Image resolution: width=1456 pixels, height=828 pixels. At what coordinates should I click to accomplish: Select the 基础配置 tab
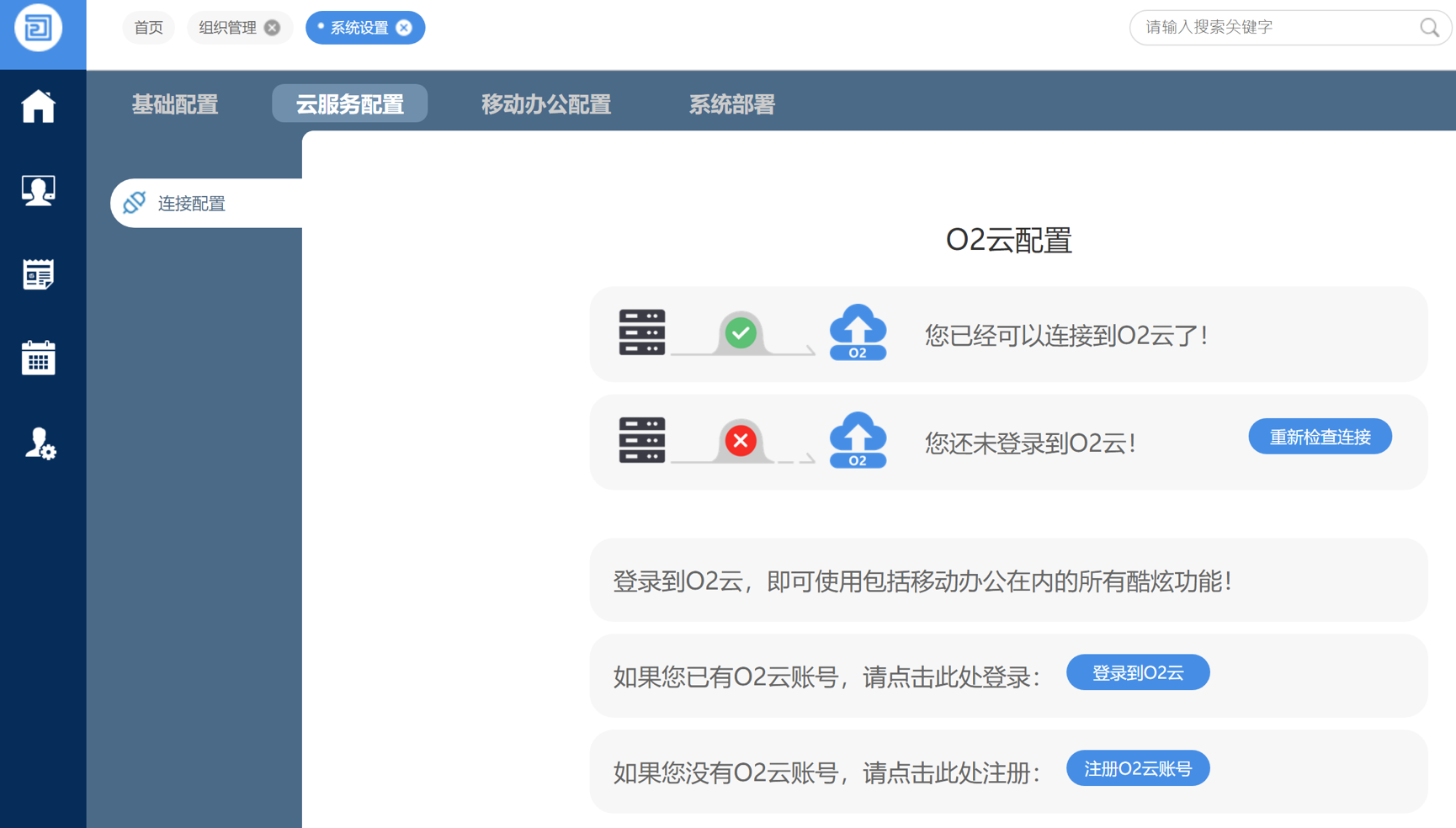click(x=175, y=104)
